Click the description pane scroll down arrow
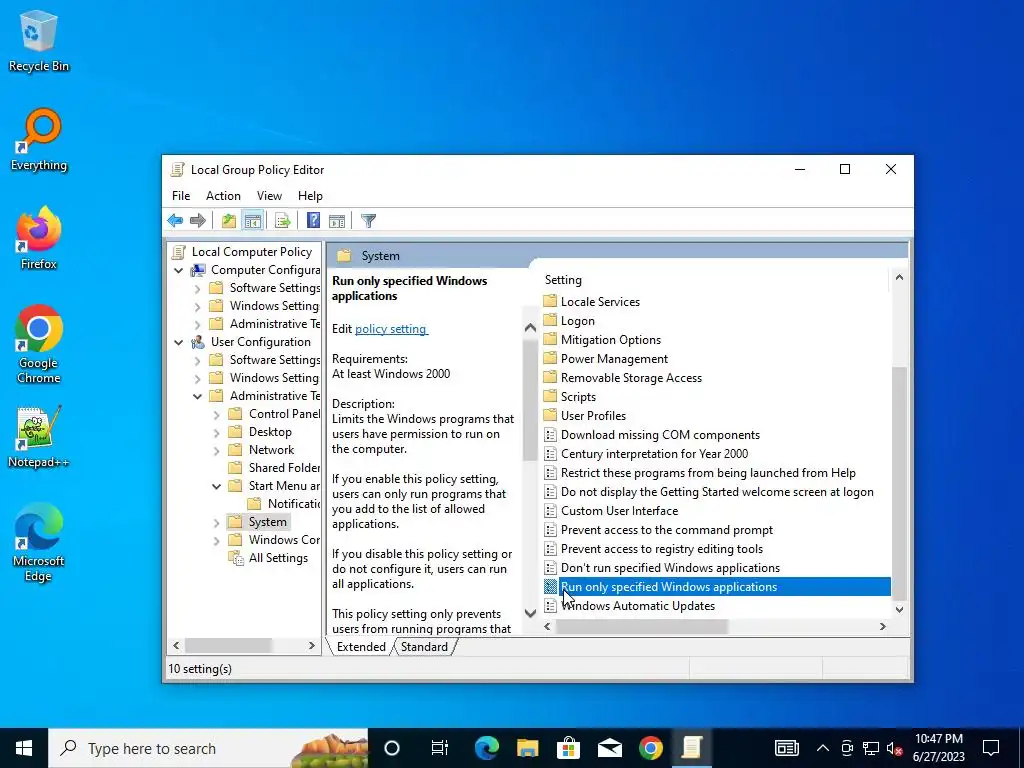 click(x=530, y=613)
